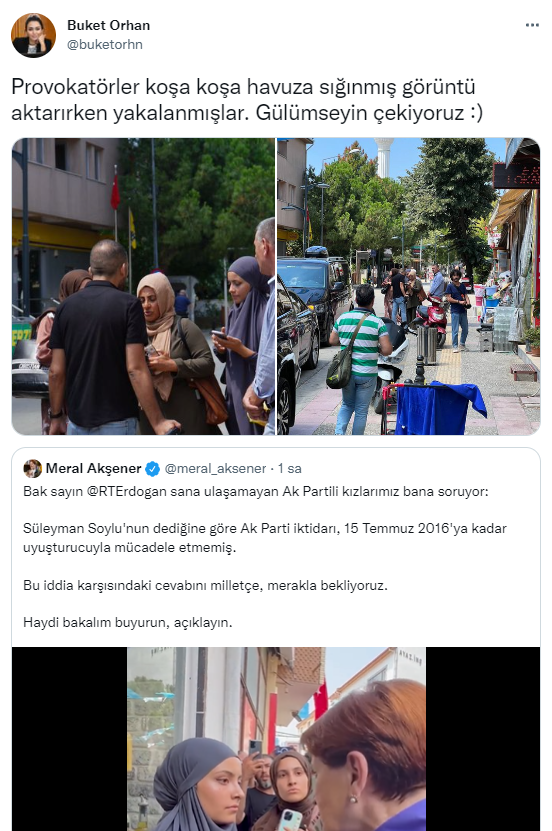Open the right tweet photo of sidewalk
Image resolution: width=552 pixels, height=831 pixels.
point(408,286)
